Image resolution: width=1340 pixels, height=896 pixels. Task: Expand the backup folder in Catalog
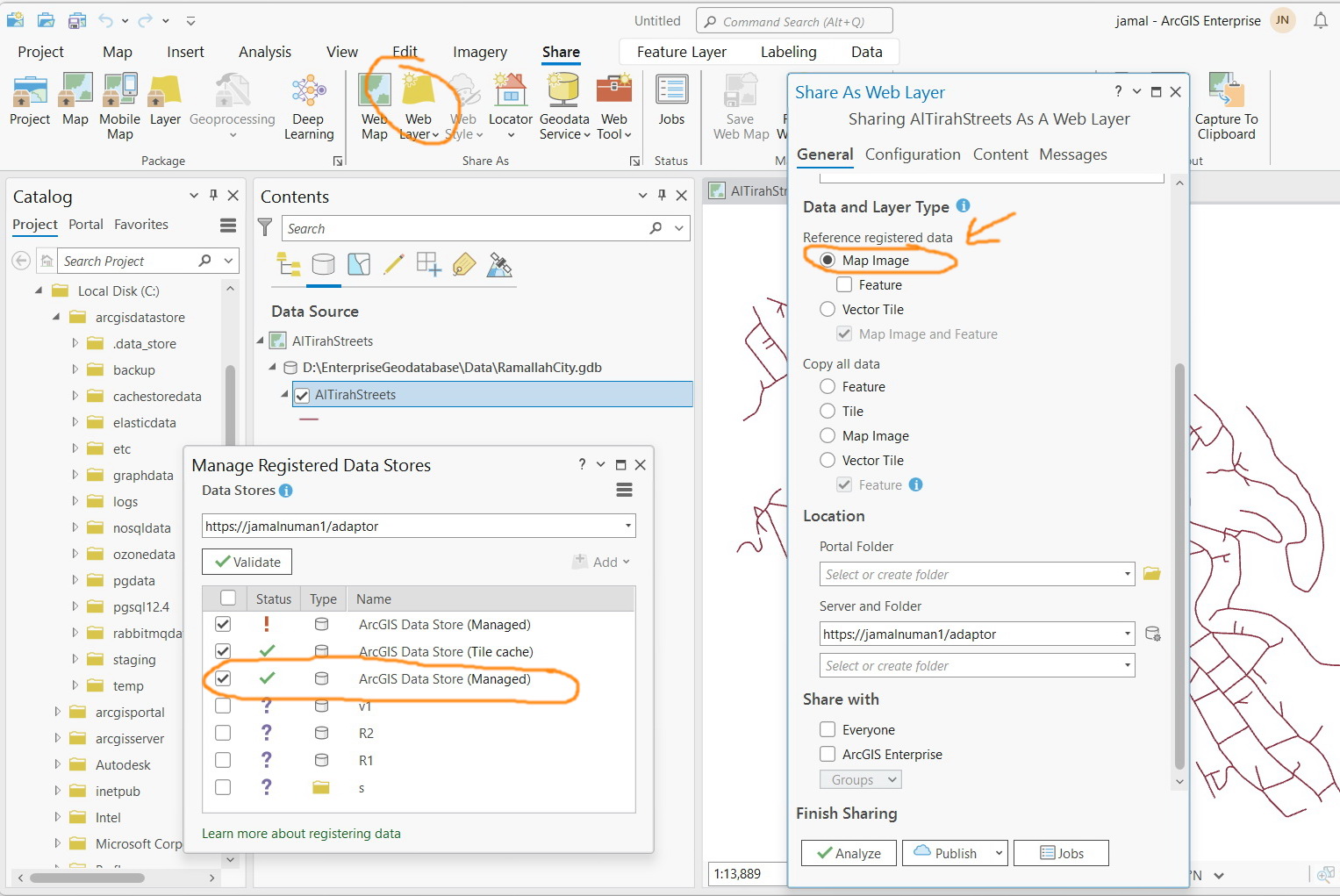click(75, 369)
